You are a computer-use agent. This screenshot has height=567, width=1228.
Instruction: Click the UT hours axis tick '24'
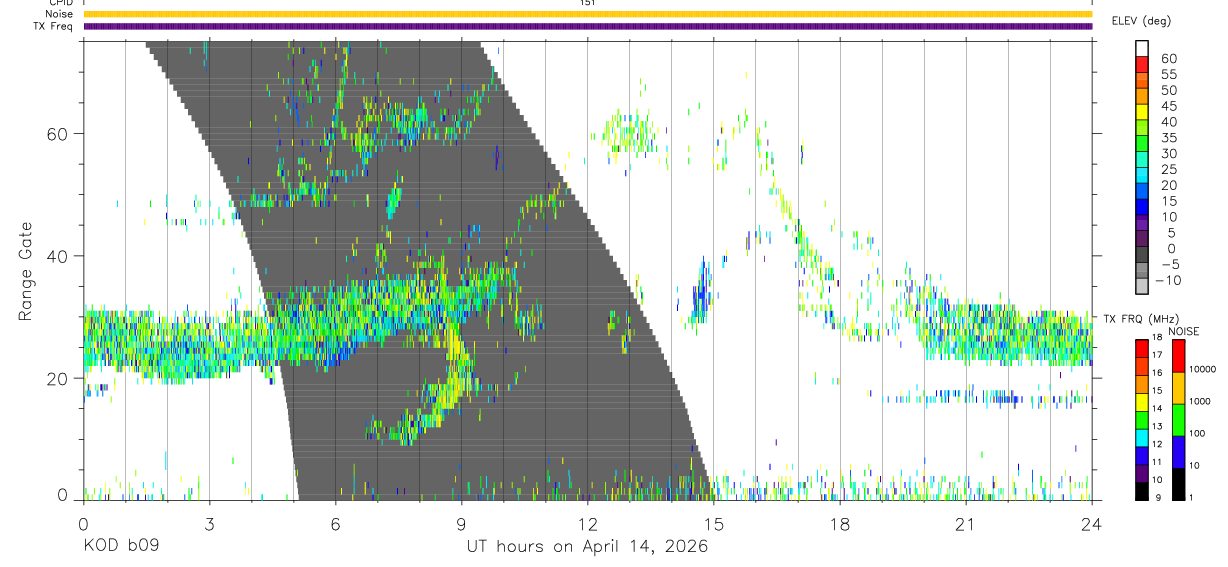[x=1091, y=523]
